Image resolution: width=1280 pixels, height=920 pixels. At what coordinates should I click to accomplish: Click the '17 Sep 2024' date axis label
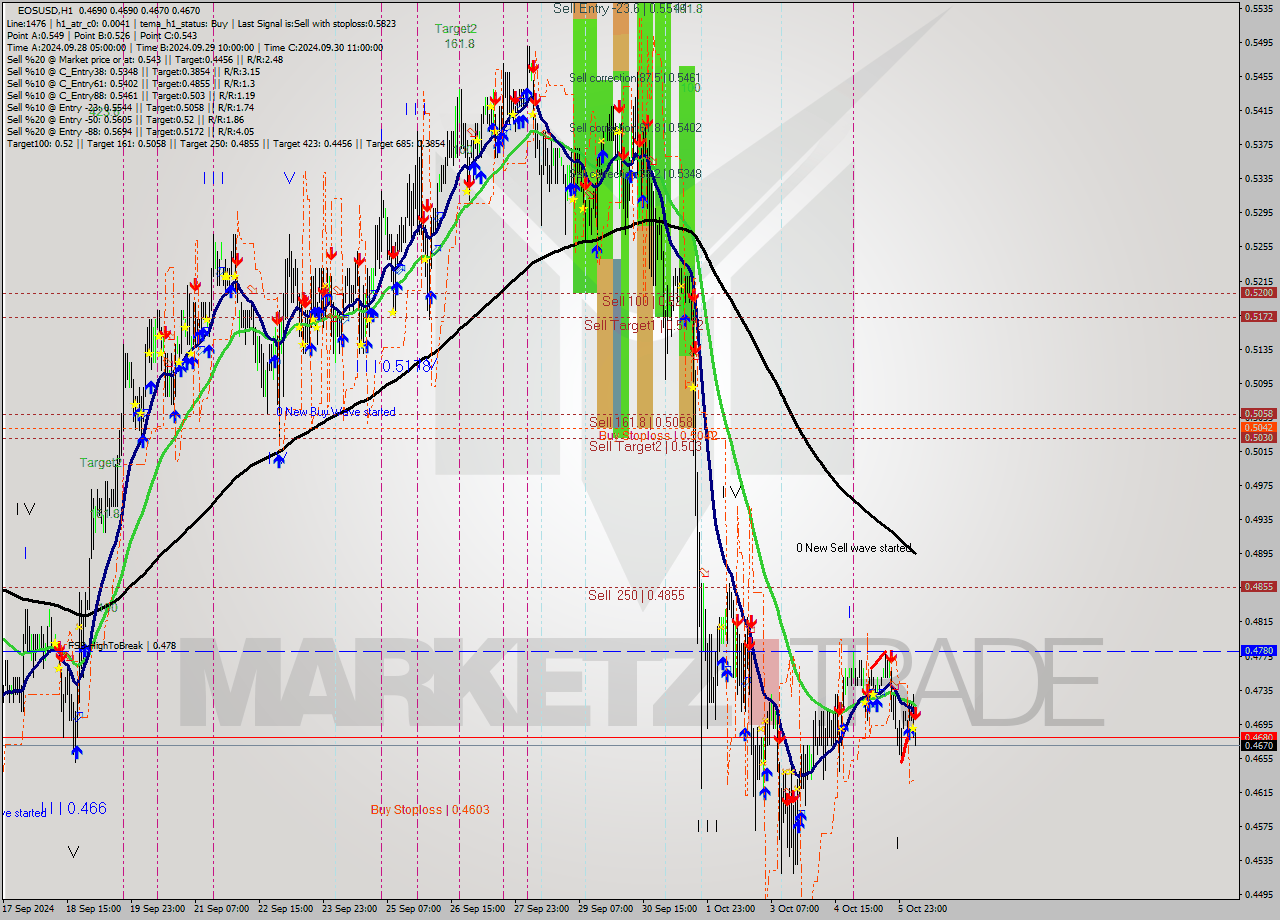[29, 909]
